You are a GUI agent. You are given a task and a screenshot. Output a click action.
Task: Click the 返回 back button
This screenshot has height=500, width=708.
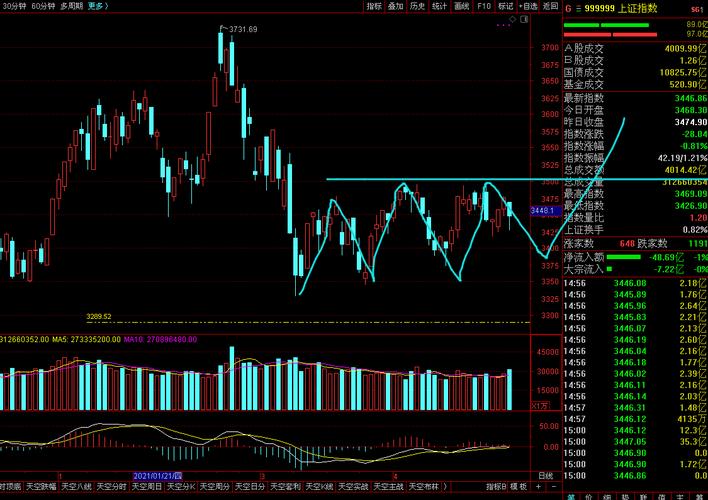(550, 6)
